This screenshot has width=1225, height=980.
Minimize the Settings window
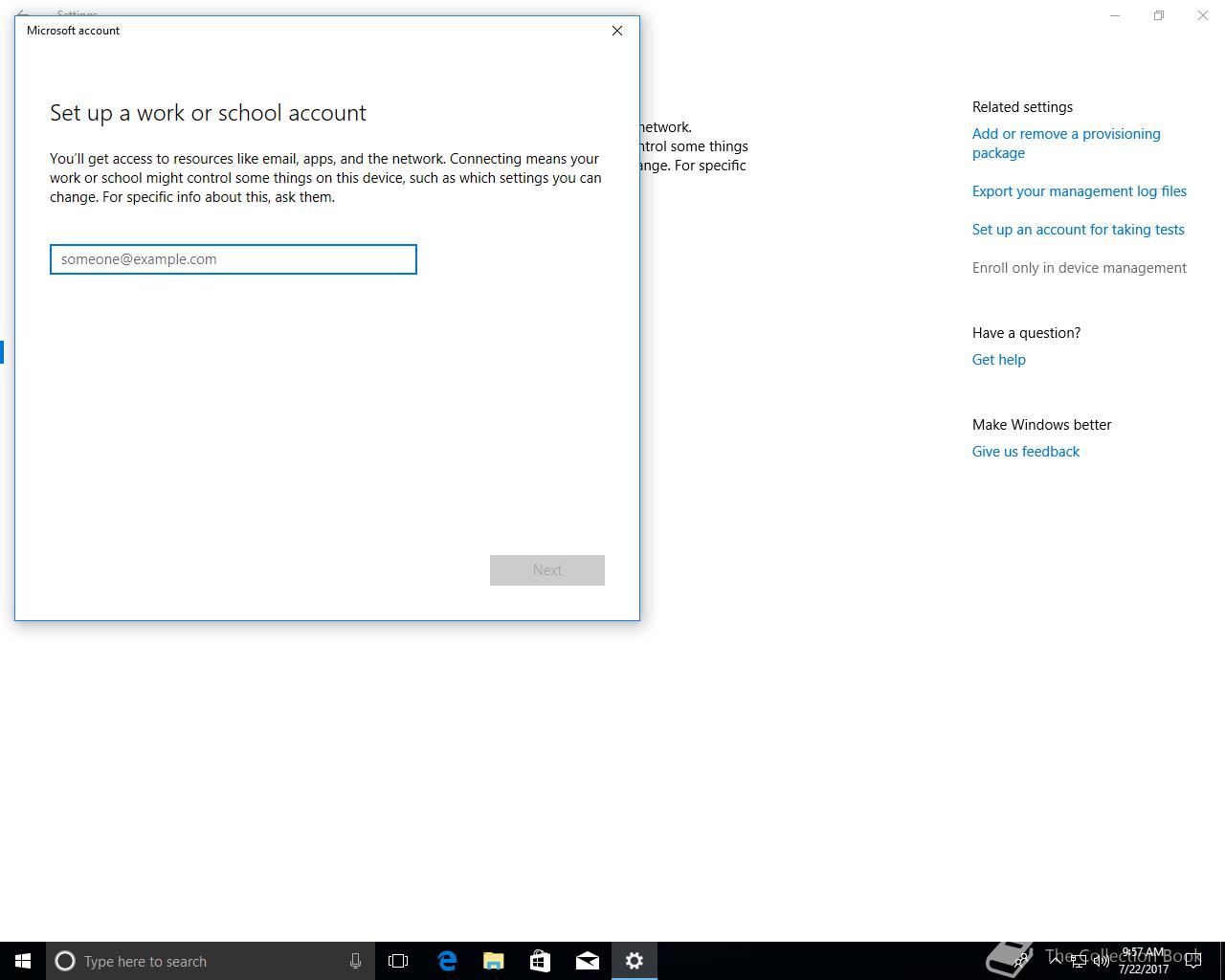(x=1115, y=15)
